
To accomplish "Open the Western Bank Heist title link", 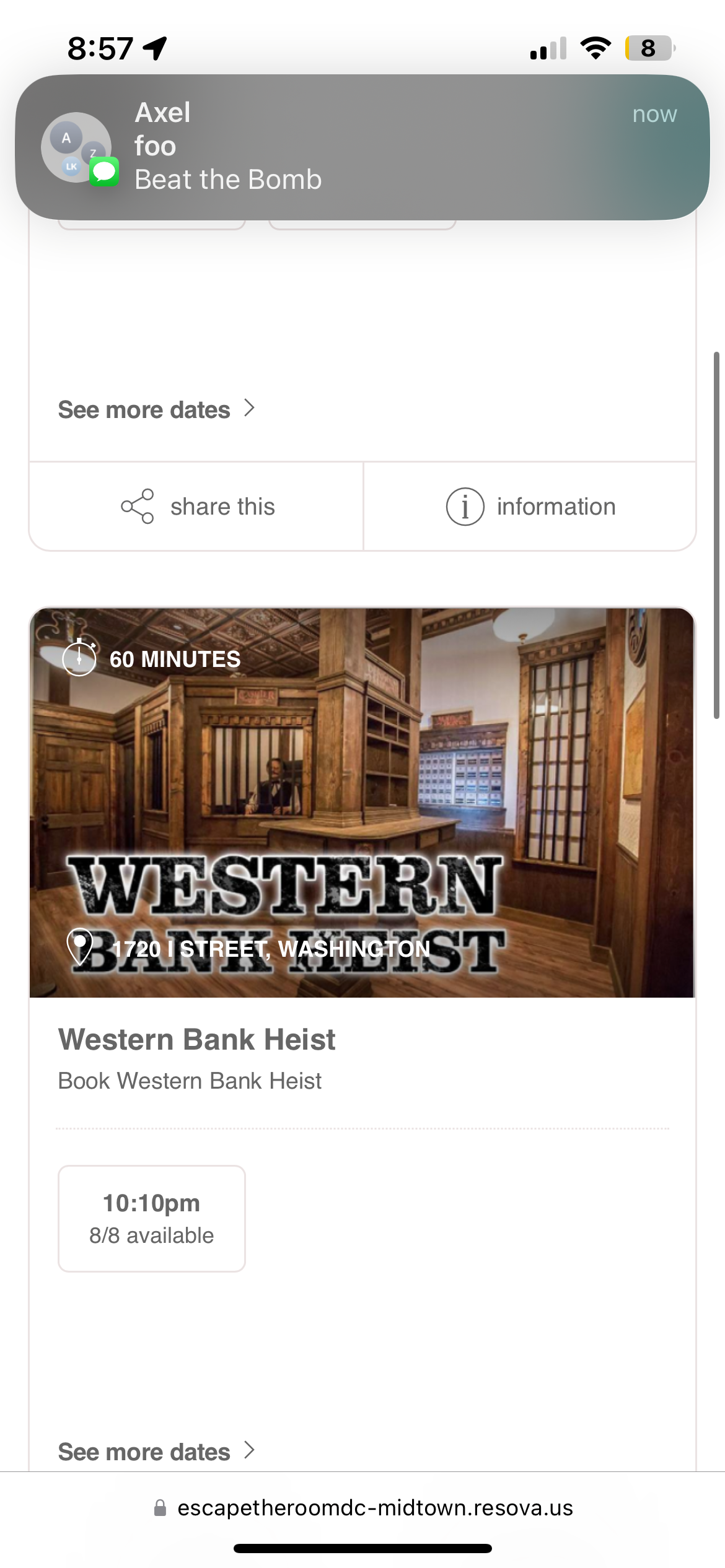I will point(196,1040).
